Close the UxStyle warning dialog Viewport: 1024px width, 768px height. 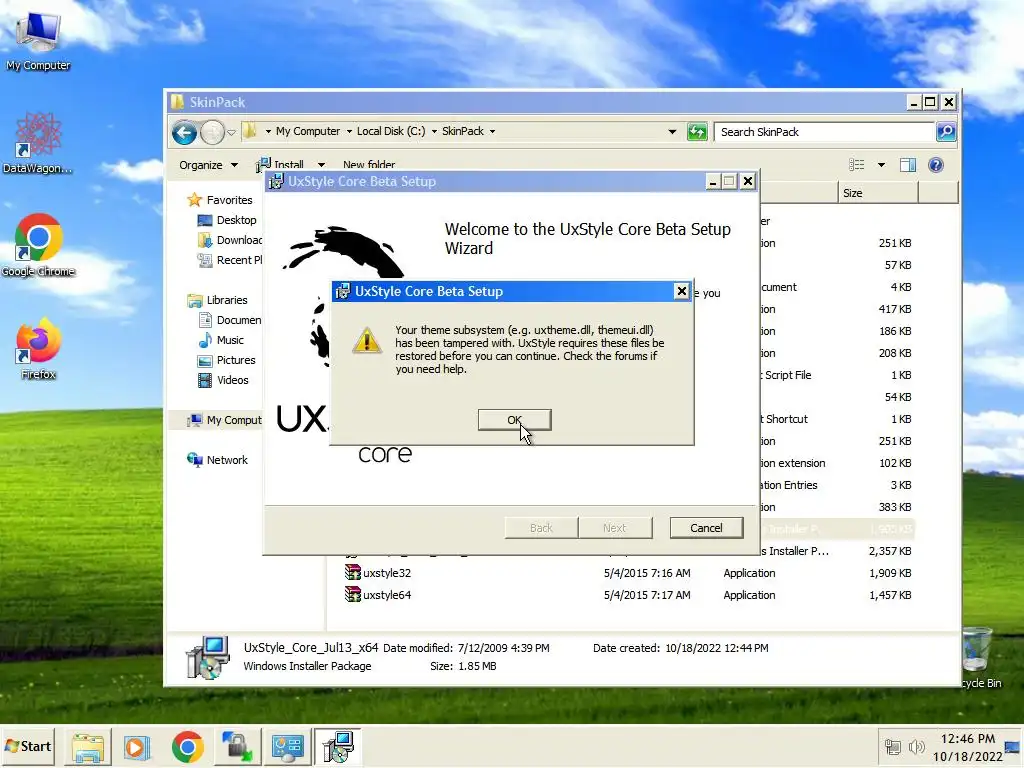tap(681, 291)
